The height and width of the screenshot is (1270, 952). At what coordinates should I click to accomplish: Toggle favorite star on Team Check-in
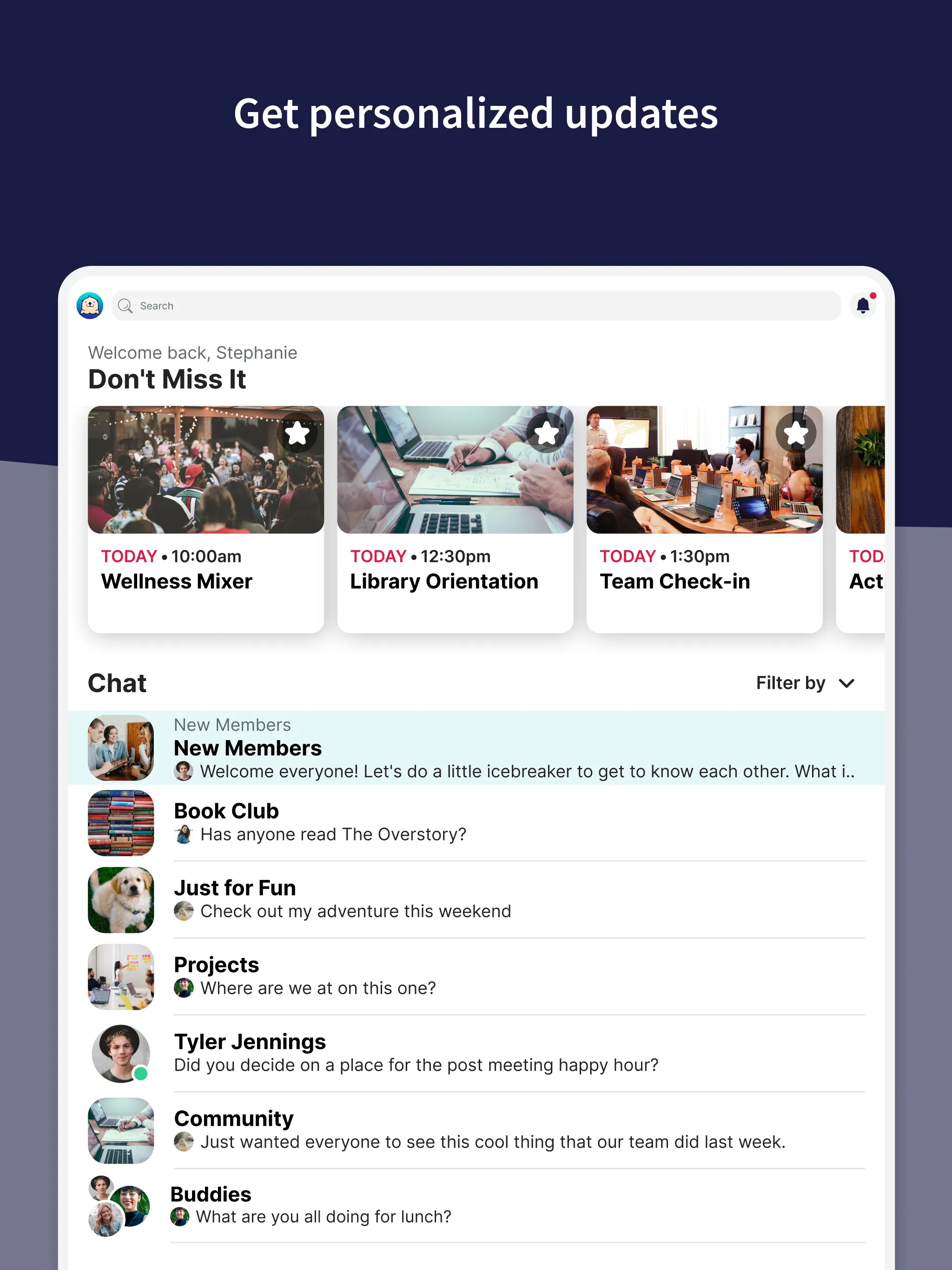pos(794,433)
